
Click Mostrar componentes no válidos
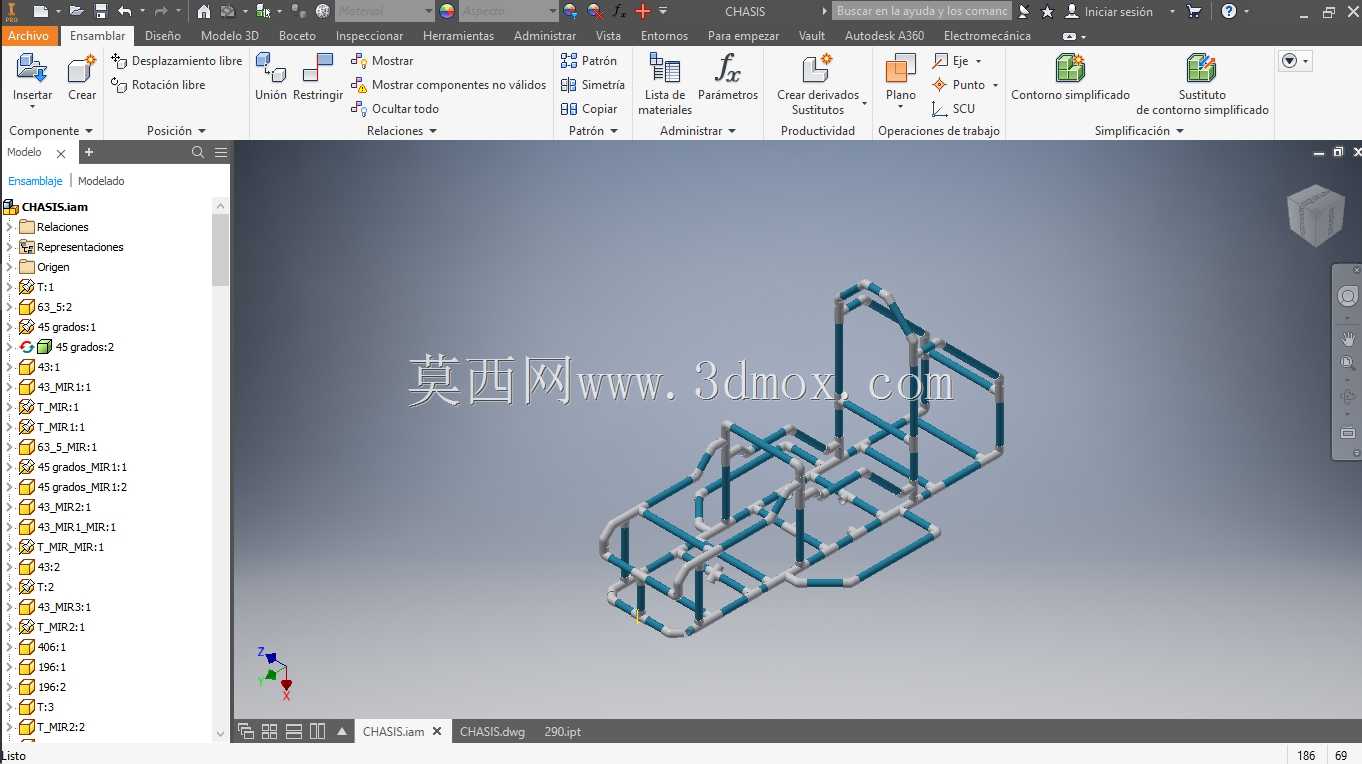click(449, 85)
